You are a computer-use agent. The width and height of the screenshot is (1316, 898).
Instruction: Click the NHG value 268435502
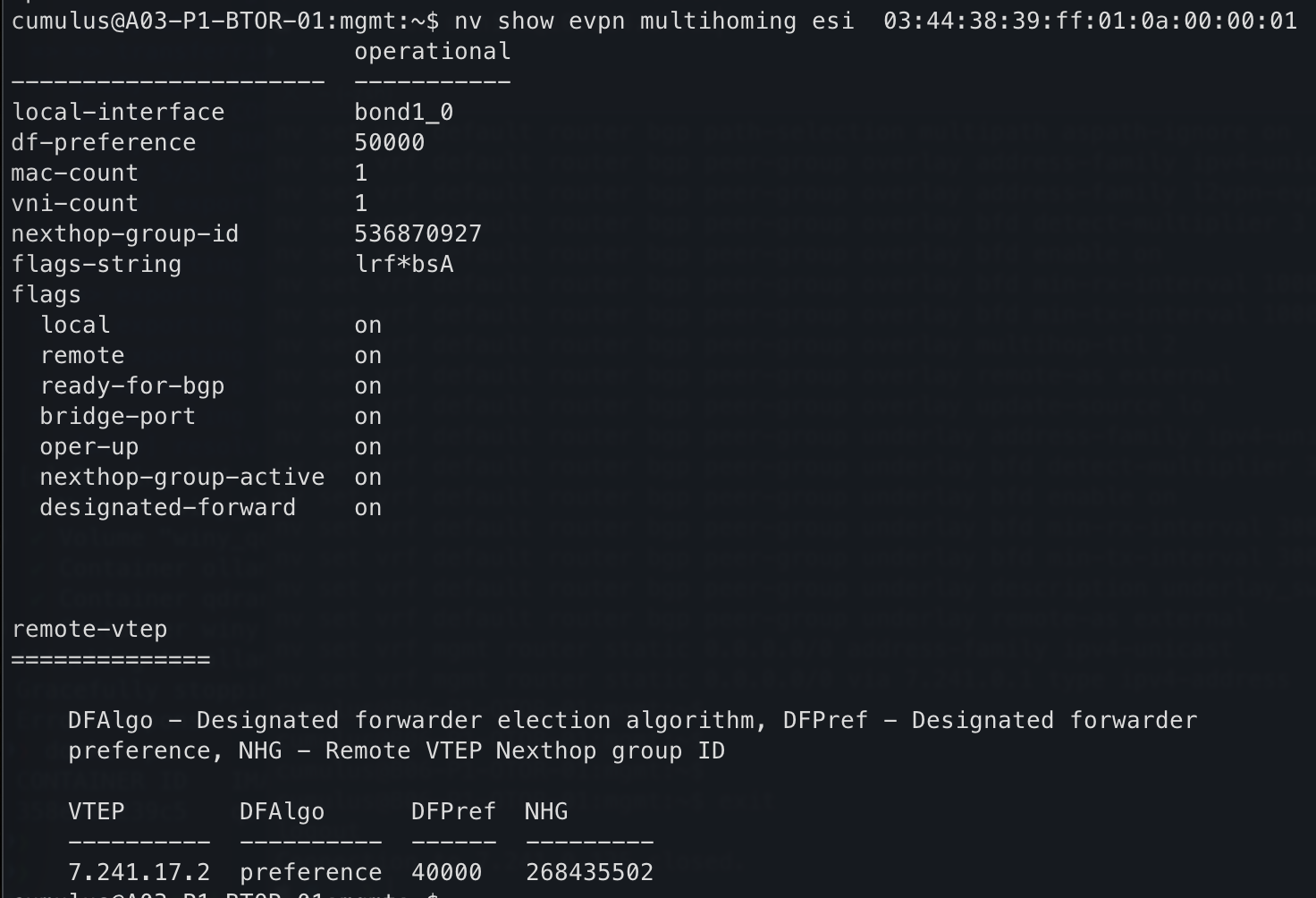(589, 872)
